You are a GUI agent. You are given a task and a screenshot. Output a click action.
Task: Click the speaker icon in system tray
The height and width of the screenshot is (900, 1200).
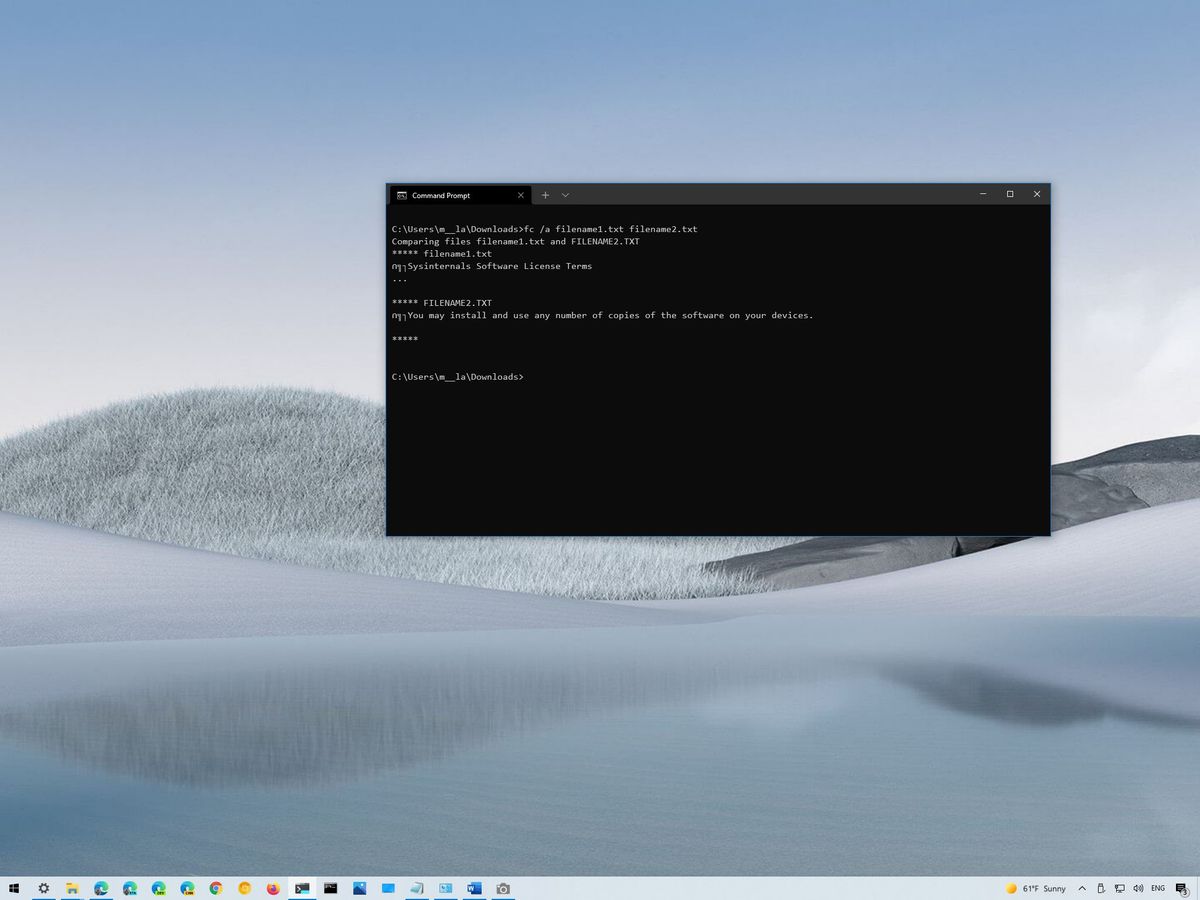coord(1140,888)
